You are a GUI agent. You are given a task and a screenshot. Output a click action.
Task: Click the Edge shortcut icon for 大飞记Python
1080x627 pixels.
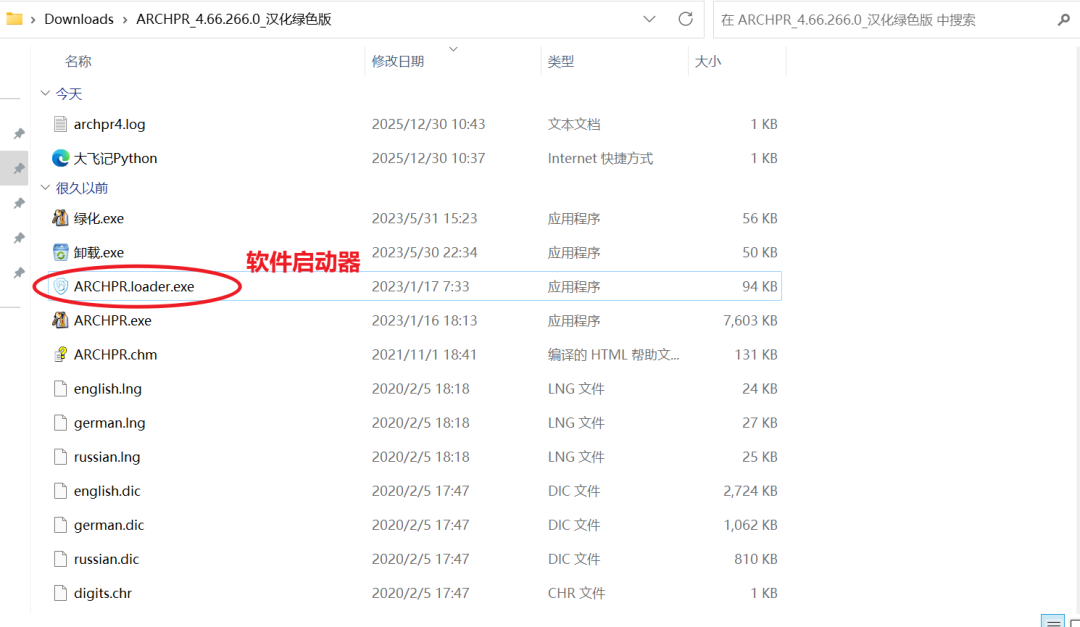point(61,158)
